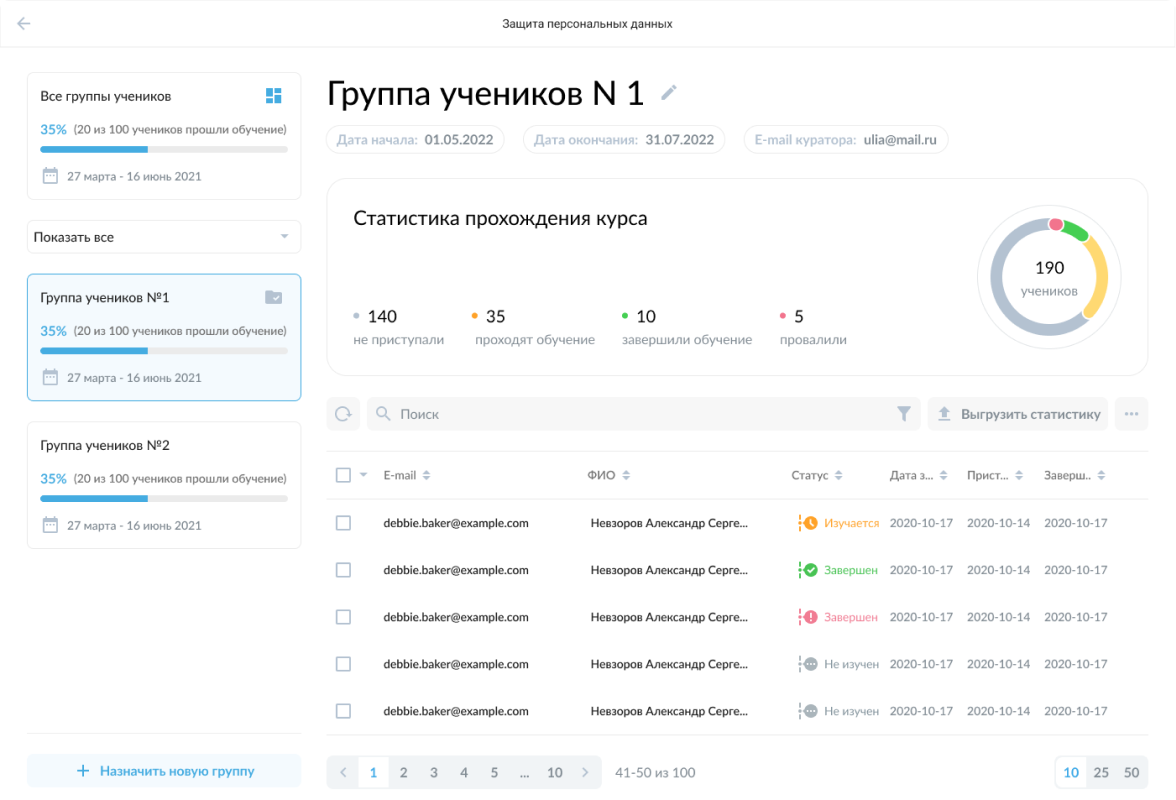The height and width of the screenshot is (800, 1176).
Task: Open the 'Показать все' dropdown
Action: 164,237
